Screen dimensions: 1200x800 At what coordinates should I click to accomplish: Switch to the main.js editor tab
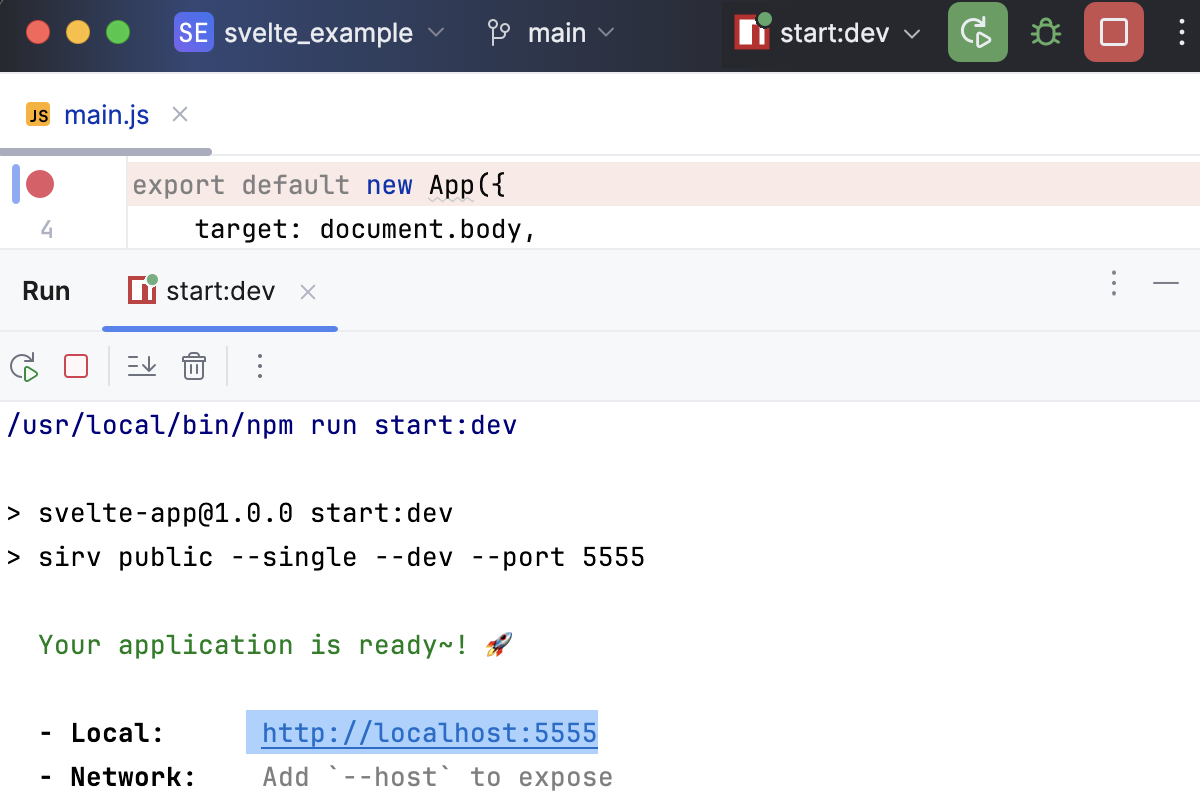point(106,114)
